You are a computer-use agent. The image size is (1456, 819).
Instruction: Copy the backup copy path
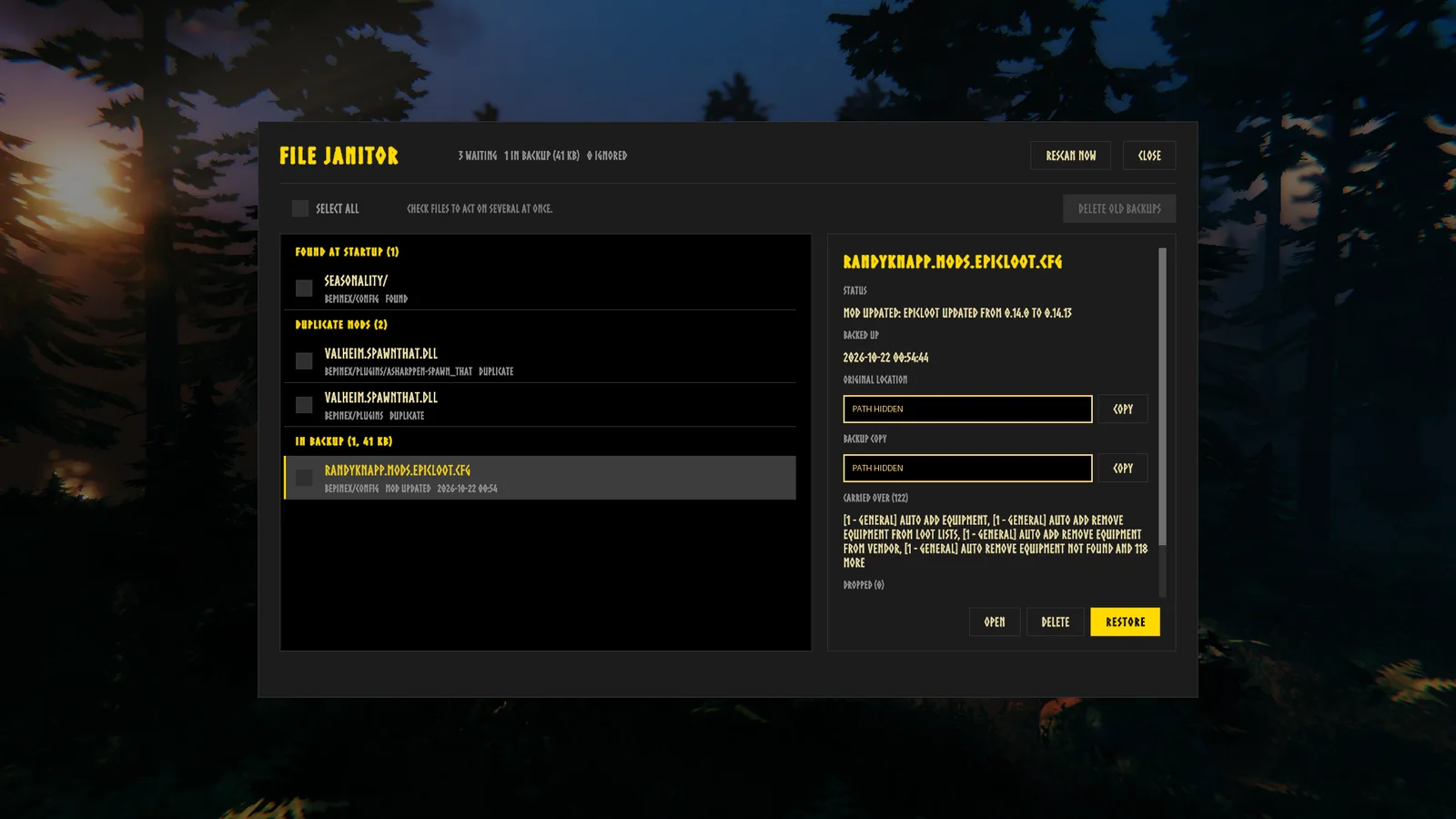(1123, 468)
